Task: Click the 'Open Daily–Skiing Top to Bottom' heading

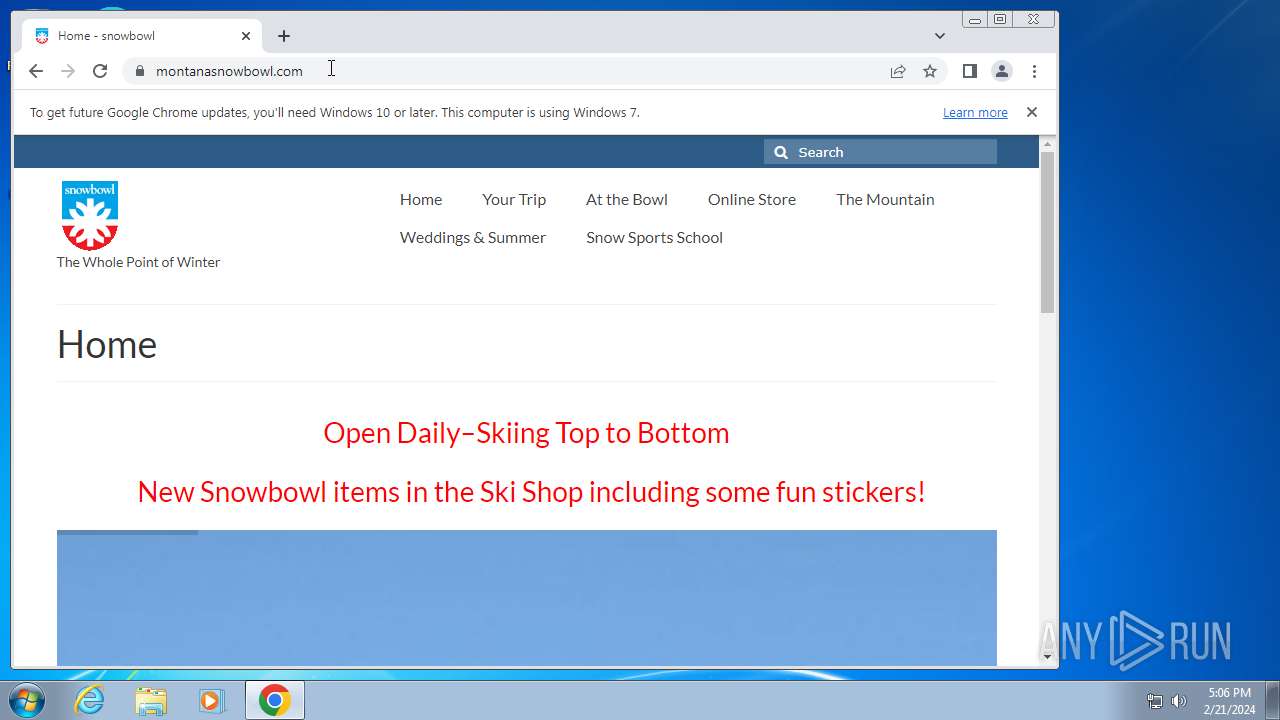Action: pos(526,433)
